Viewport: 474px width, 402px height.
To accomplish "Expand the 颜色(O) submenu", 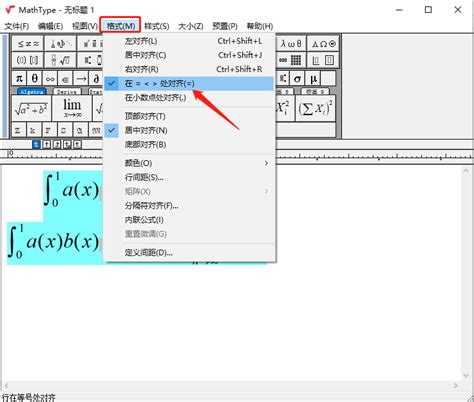I will point(189,163).
